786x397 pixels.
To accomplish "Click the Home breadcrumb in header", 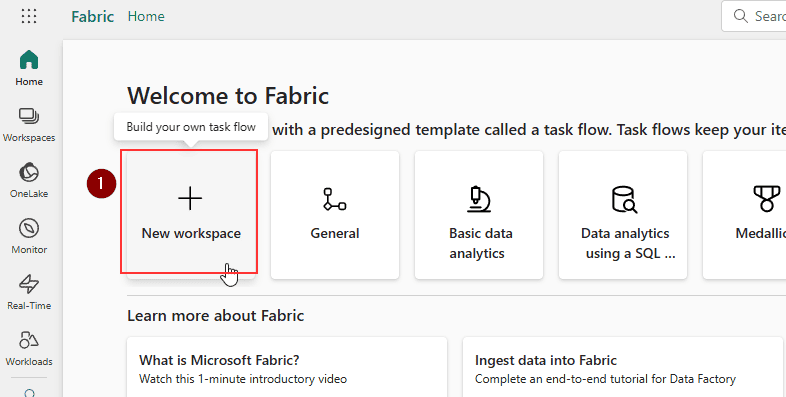I will [x=146, y=17].
